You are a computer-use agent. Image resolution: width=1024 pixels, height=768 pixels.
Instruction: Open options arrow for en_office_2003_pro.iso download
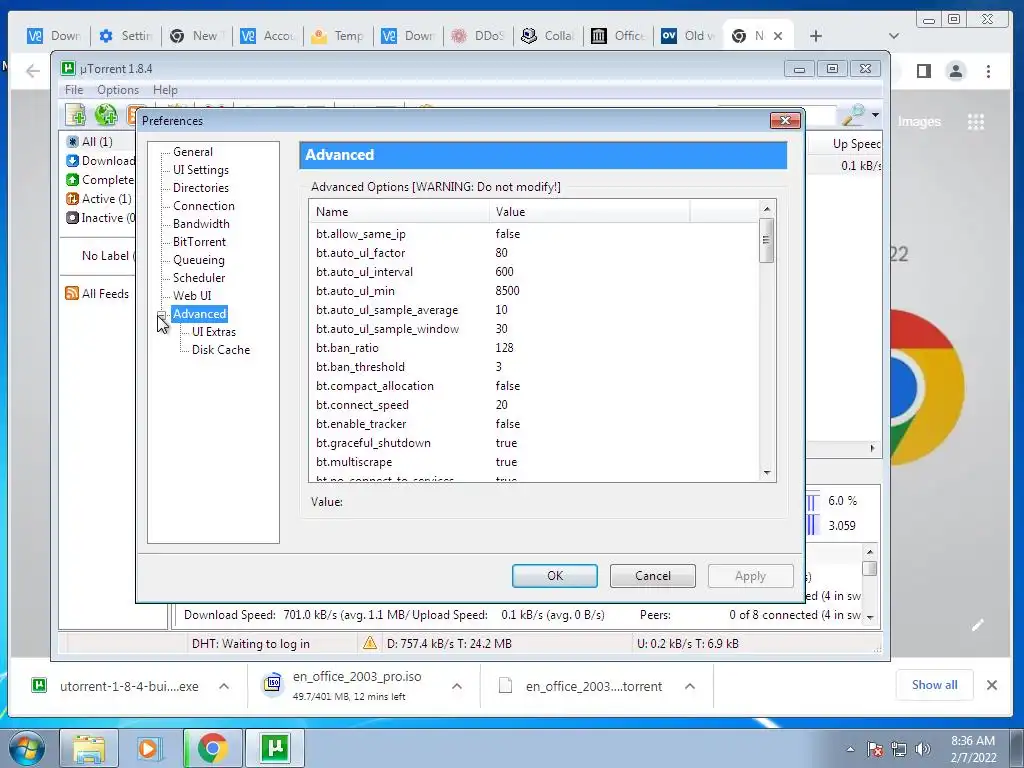click(x=457, y=686)
